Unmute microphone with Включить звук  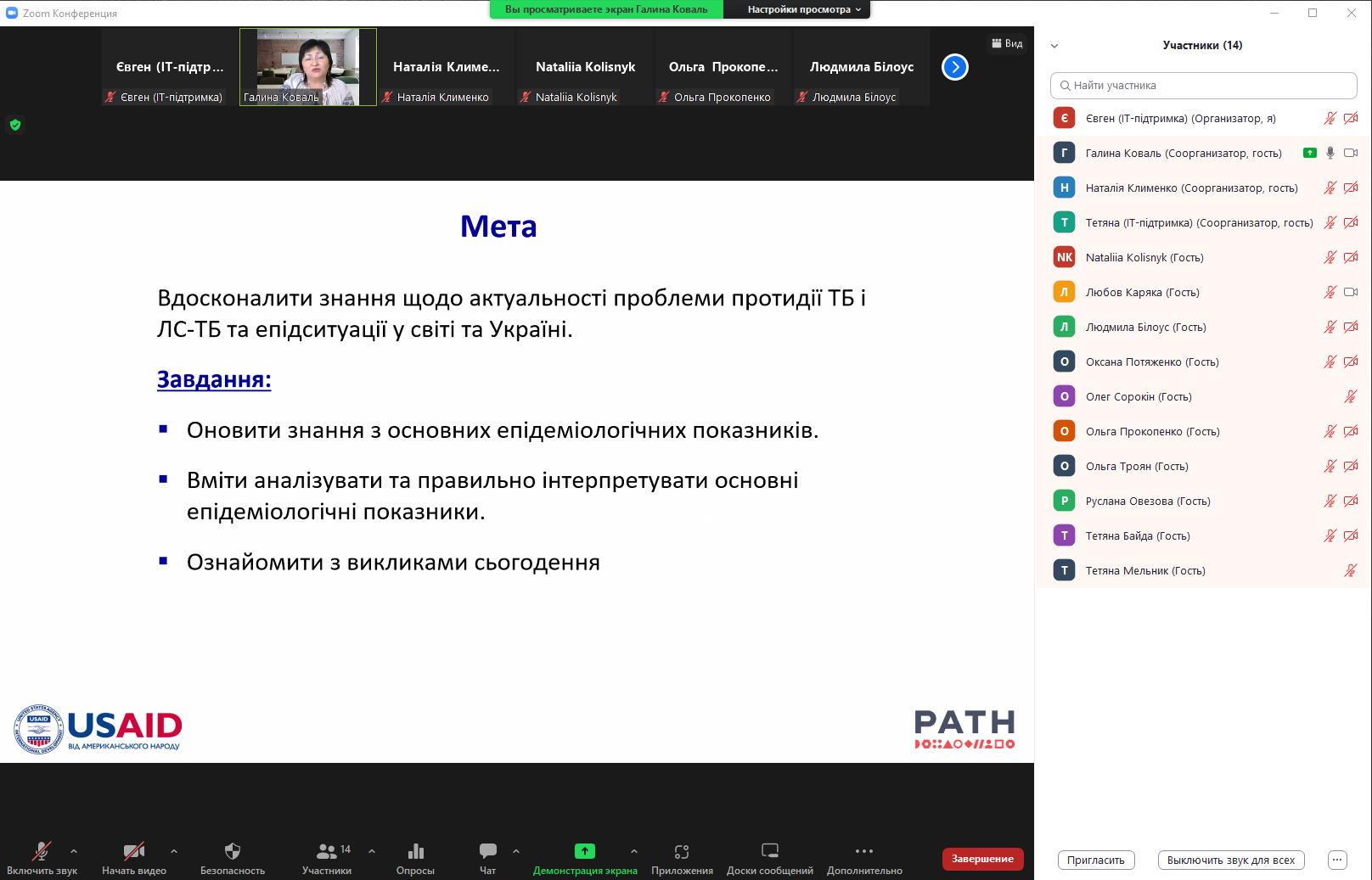click(41, 851)
